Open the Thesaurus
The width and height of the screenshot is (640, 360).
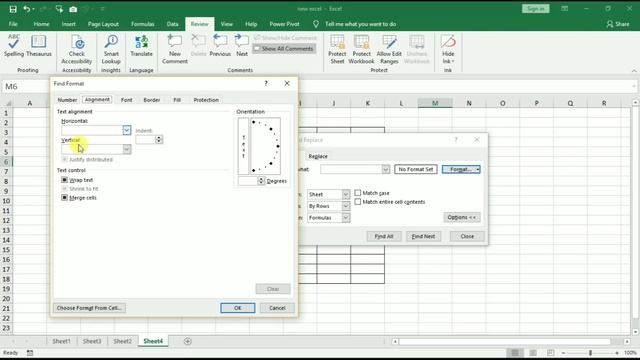point(39,46)
